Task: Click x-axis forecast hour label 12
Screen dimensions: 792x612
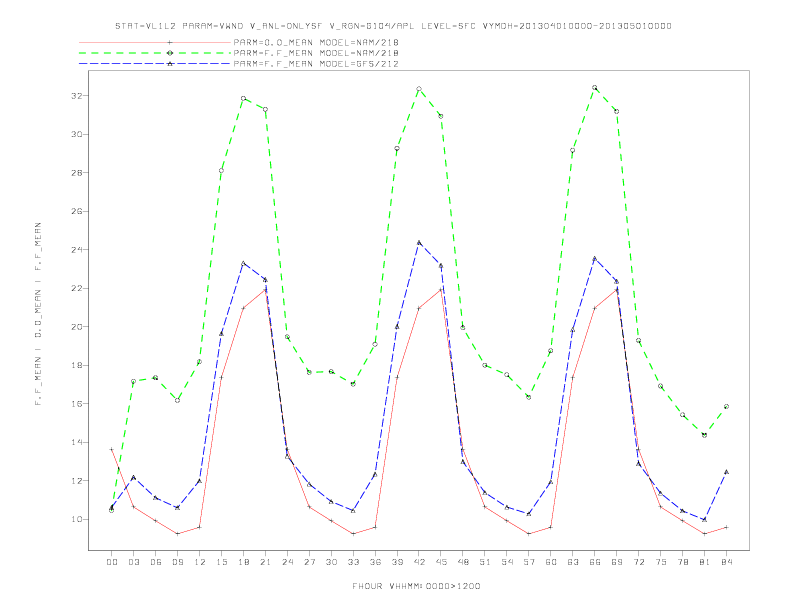Action: tap(200, 562)
